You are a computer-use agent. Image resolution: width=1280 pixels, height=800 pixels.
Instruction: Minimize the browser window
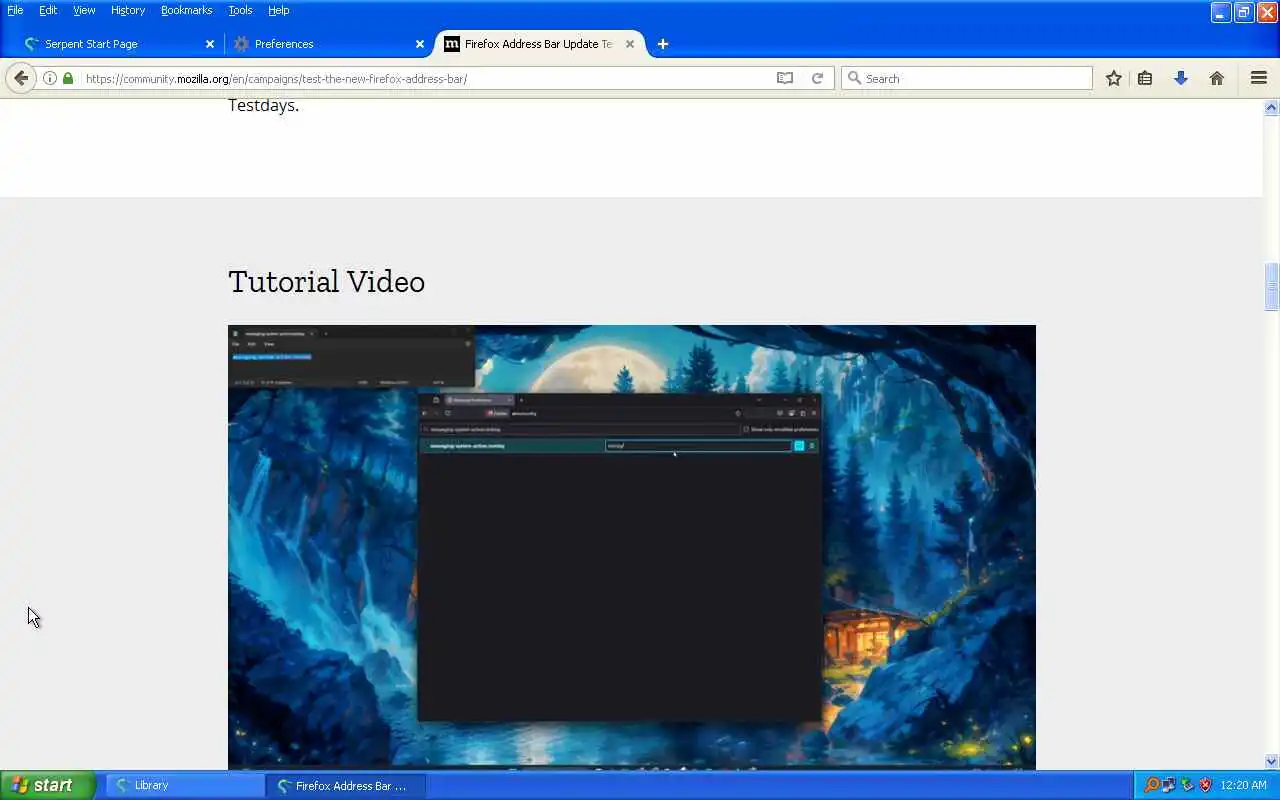tap(1220, 12)
